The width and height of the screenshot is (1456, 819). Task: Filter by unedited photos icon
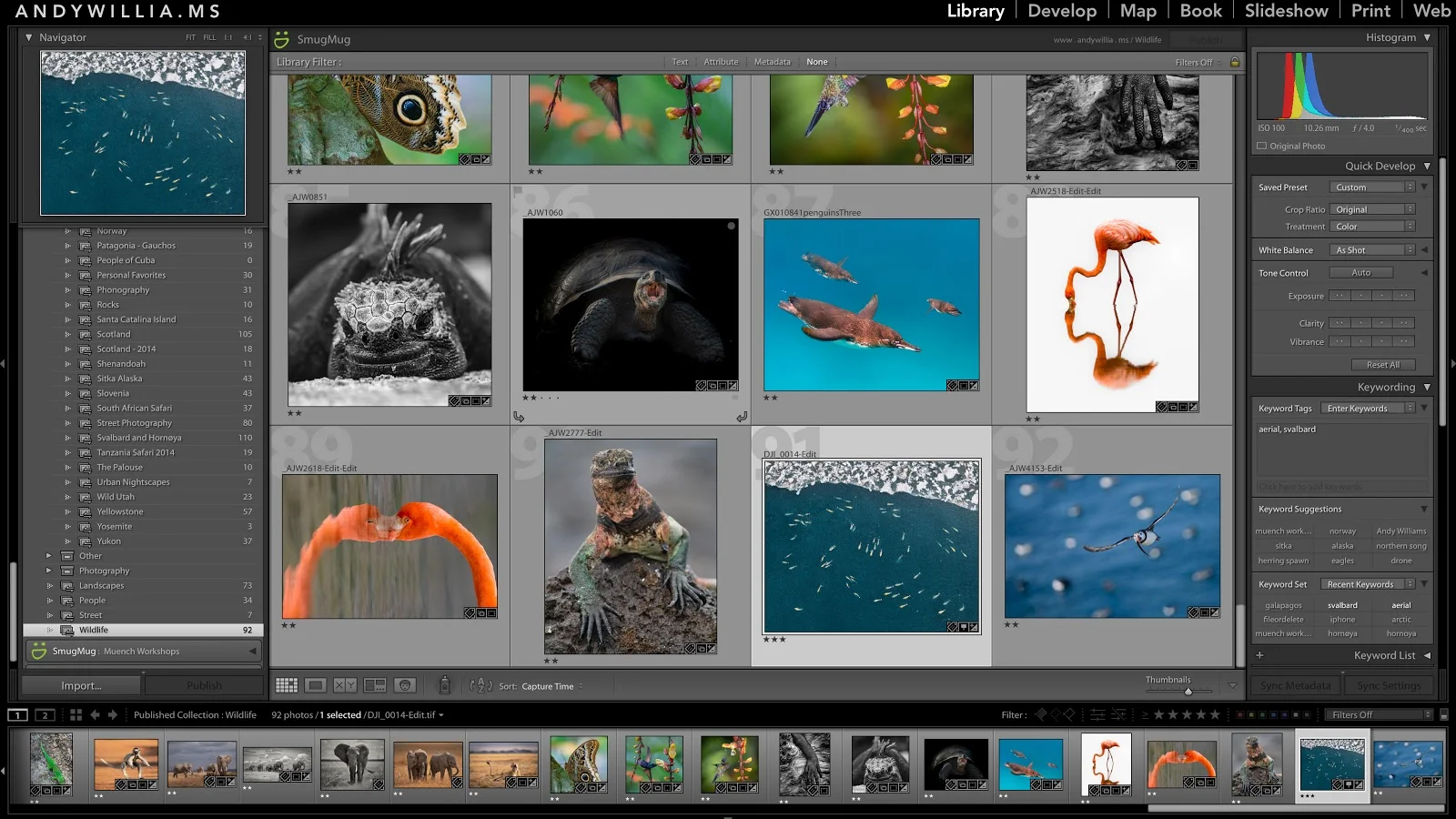(1119, 714)
